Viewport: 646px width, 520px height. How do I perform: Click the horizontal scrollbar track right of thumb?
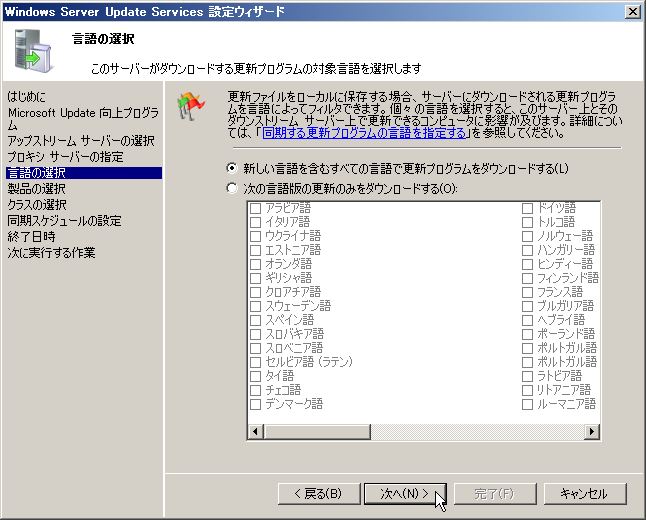[x=477, y=431]
